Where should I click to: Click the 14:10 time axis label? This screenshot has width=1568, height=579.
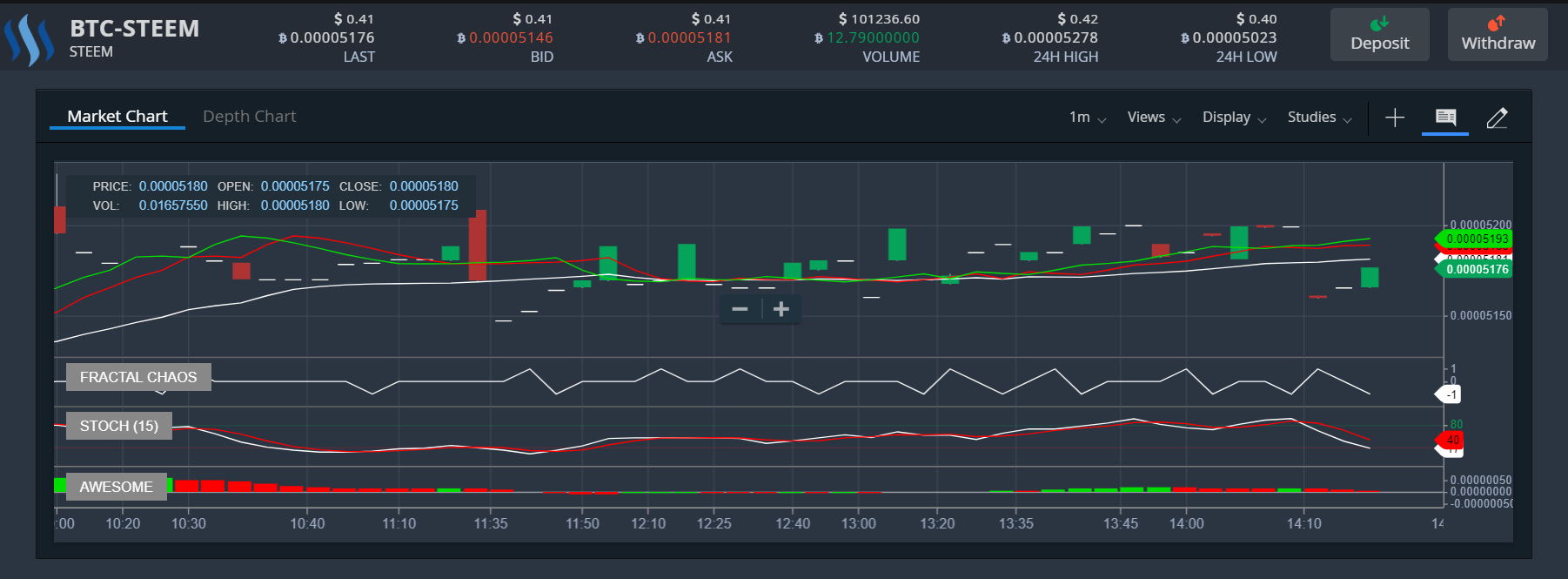(1304, 523)
